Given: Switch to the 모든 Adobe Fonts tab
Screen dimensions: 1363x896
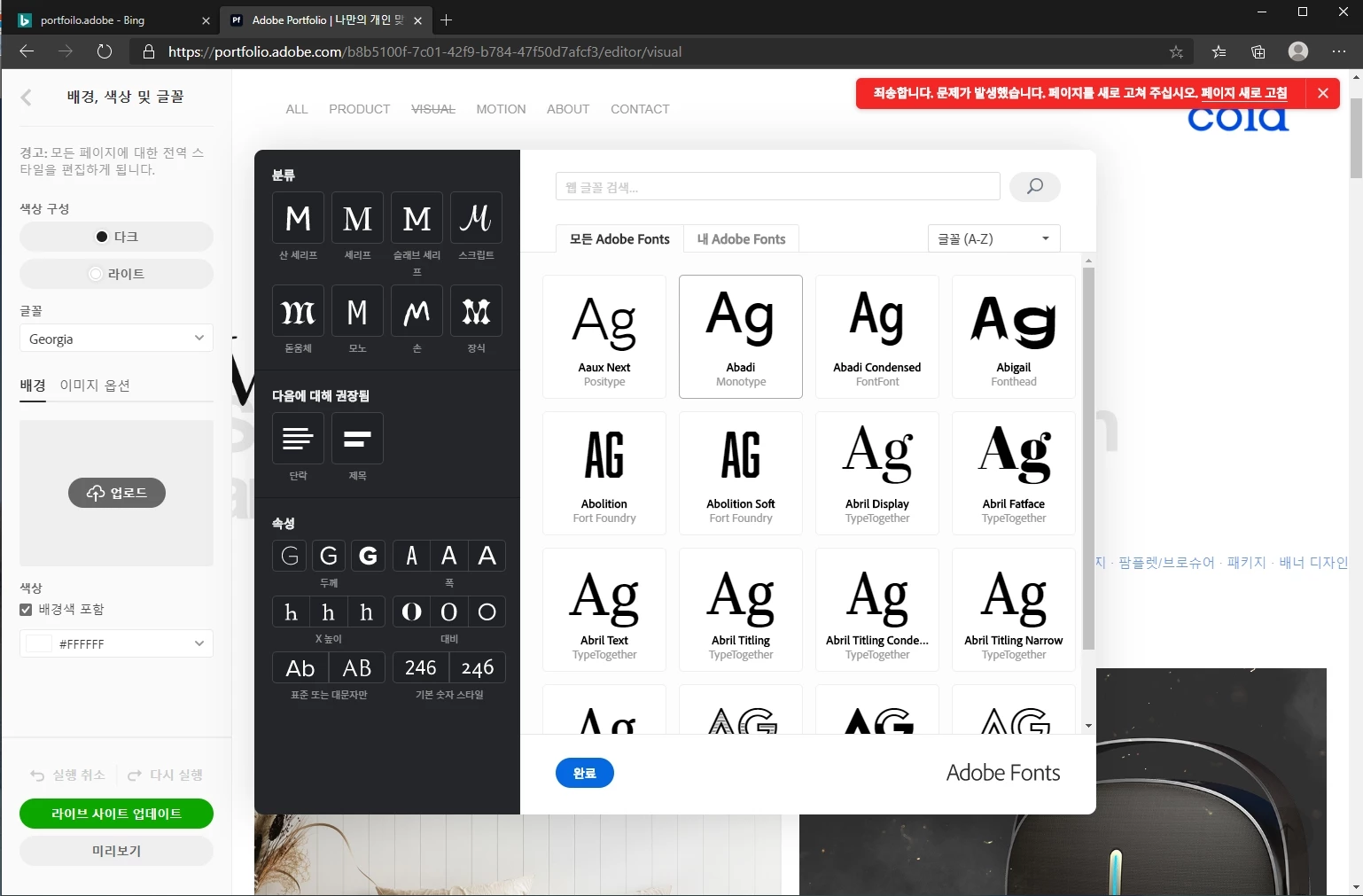Looking at the screenshot, I should tap(619, 238).
